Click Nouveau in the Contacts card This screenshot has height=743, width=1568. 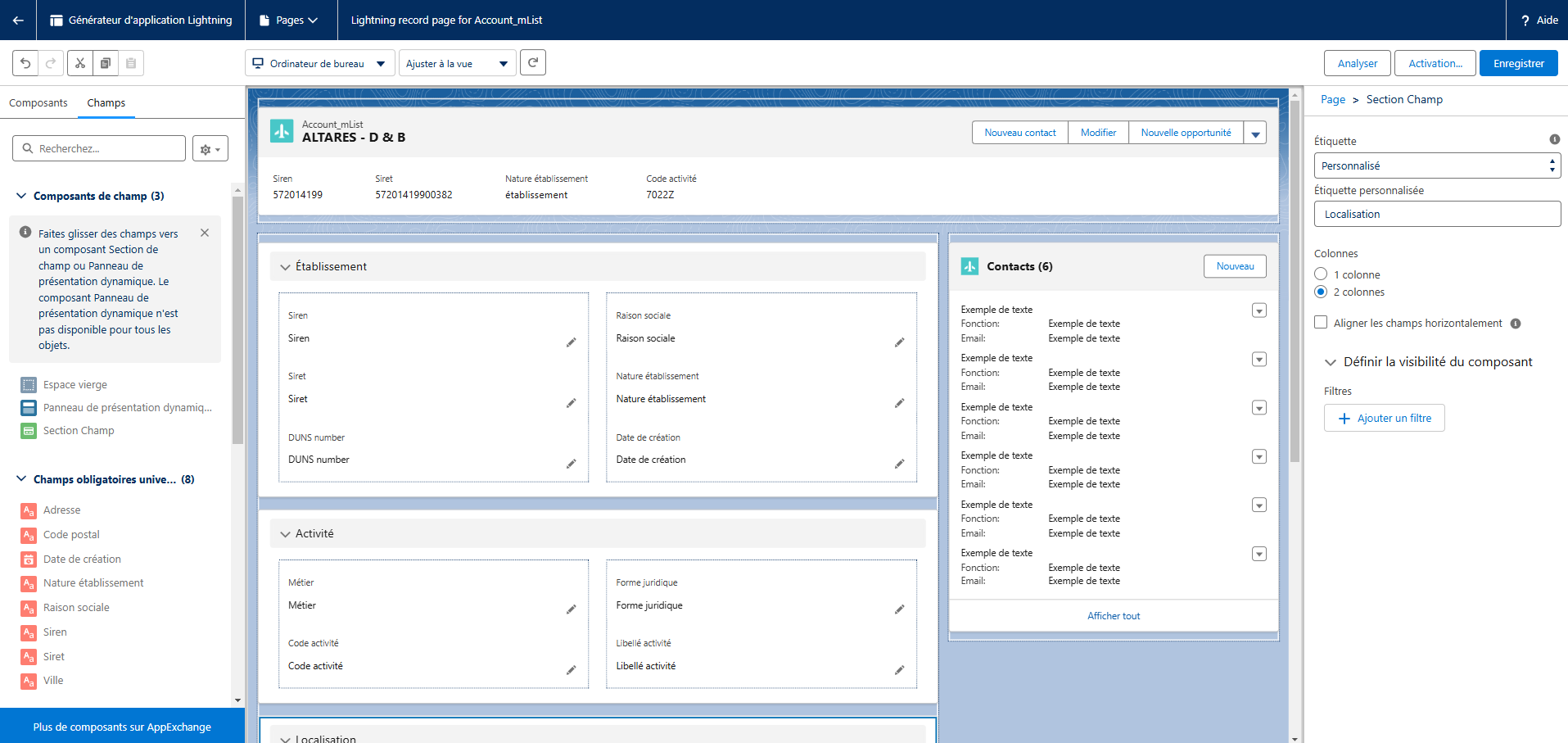[1235, 266]
